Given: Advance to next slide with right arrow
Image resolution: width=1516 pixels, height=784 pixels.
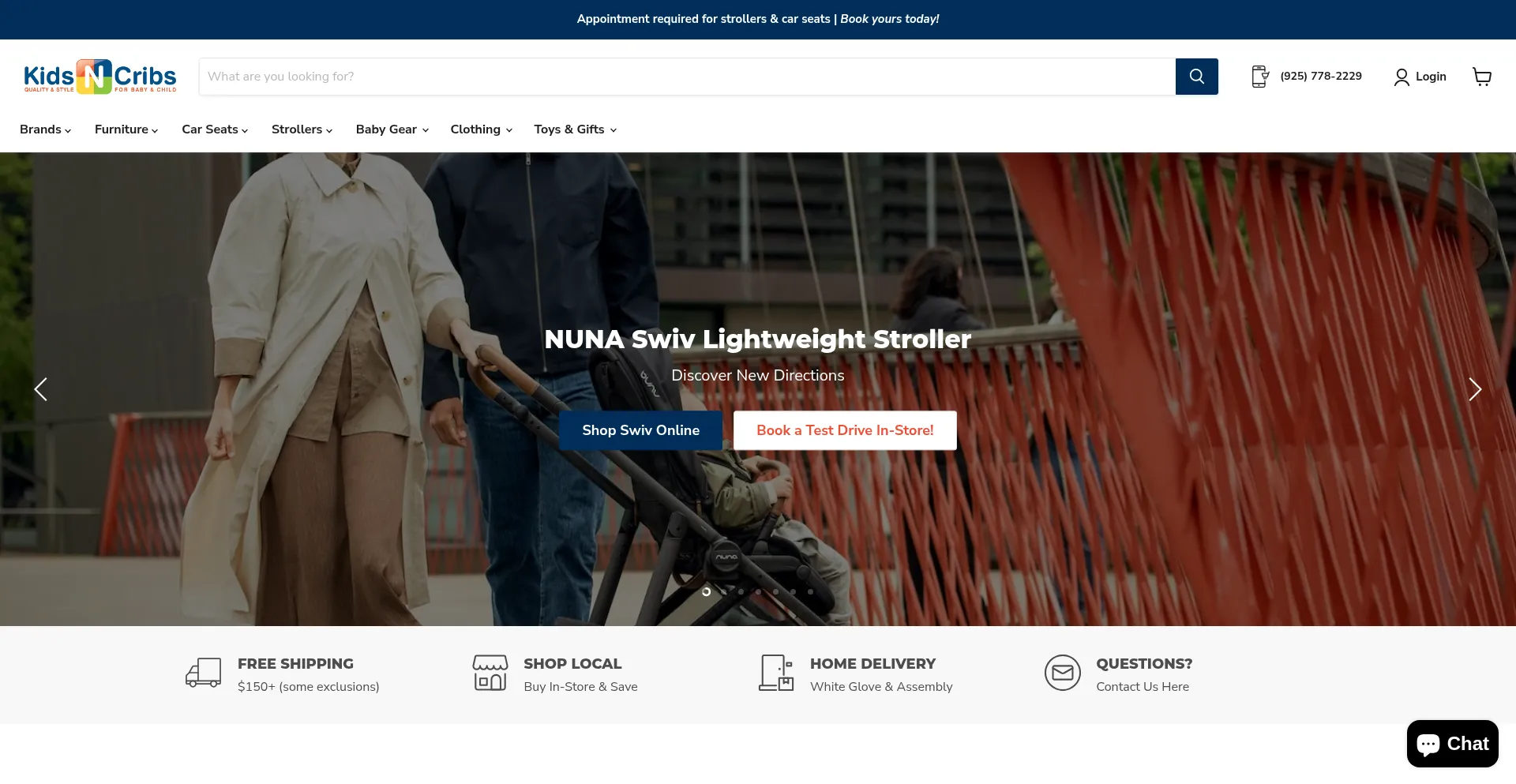Looking at the screenshot, I should coord(1474,389).
